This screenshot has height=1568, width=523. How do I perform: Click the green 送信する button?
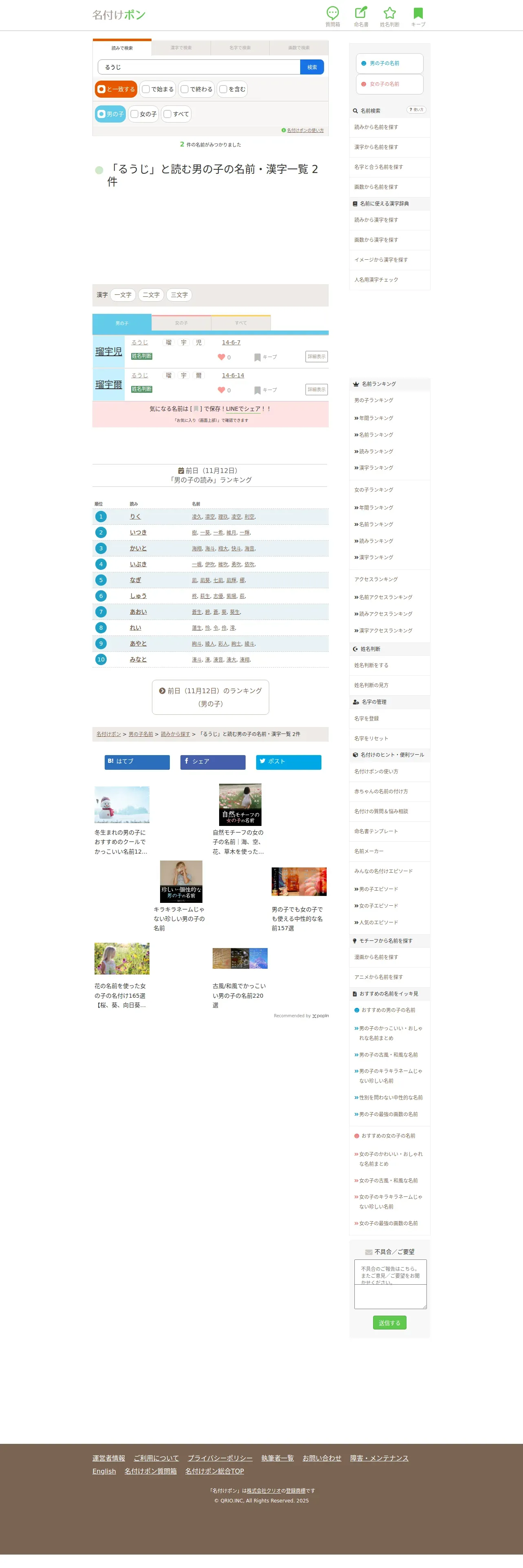(390, 1323)
